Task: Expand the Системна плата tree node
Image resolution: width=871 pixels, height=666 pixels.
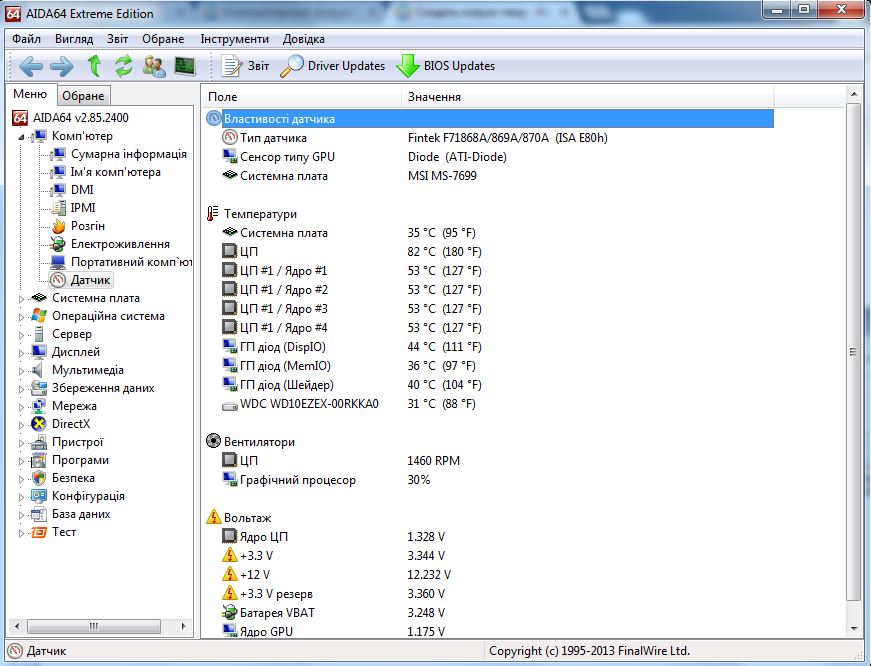Action: [x=22, y=298]
